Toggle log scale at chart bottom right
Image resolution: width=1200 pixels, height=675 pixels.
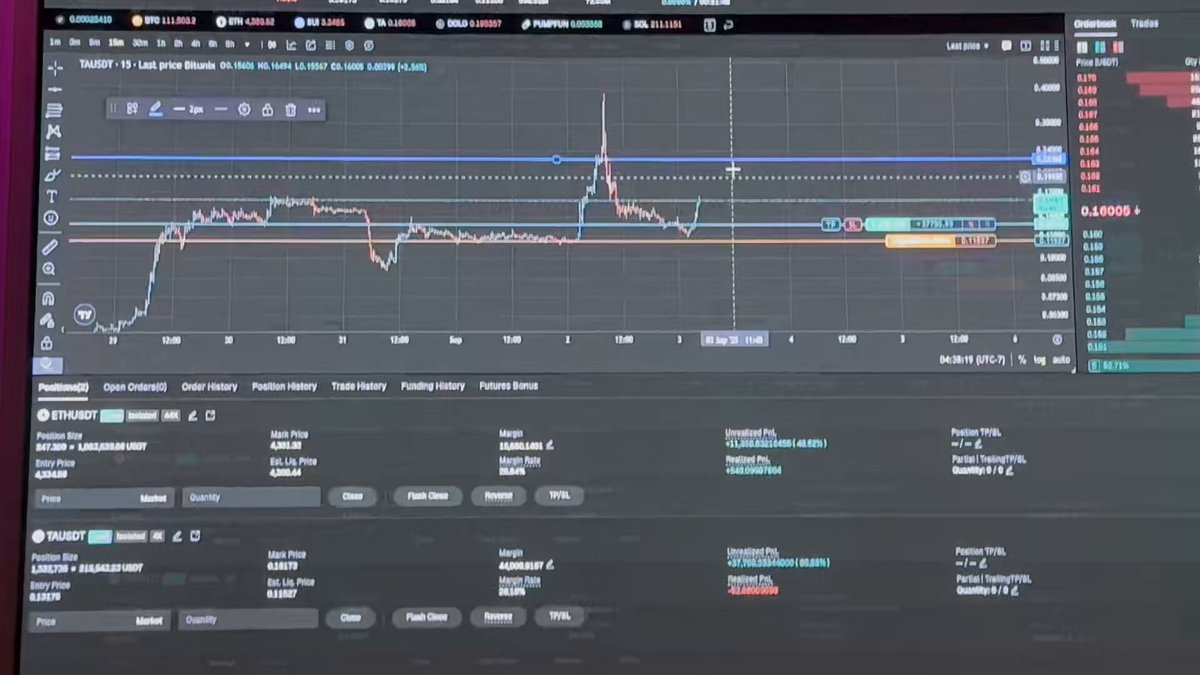pyautogui.click(x=1038, y=359)
